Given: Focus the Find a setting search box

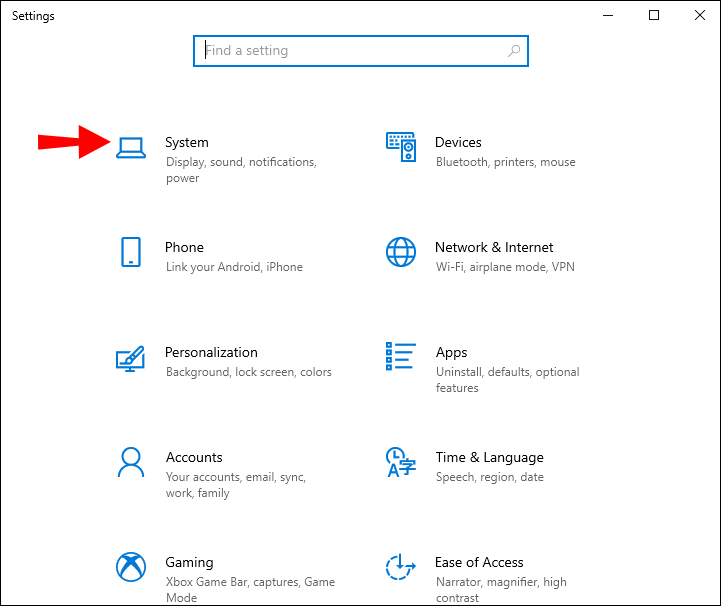Looking at the screenshot, I should (x=350, y=51).
